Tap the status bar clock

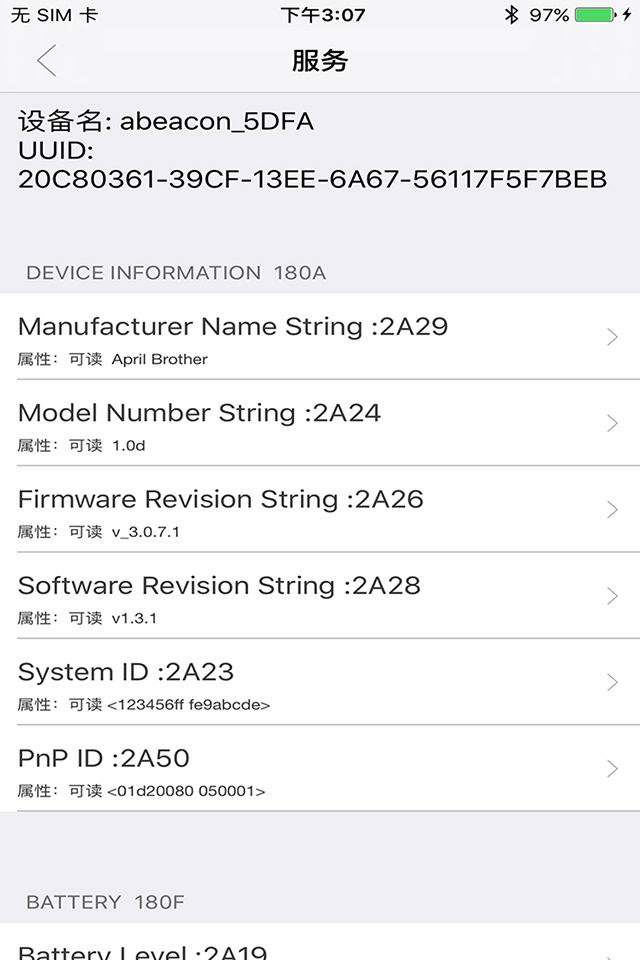(322, 15)
